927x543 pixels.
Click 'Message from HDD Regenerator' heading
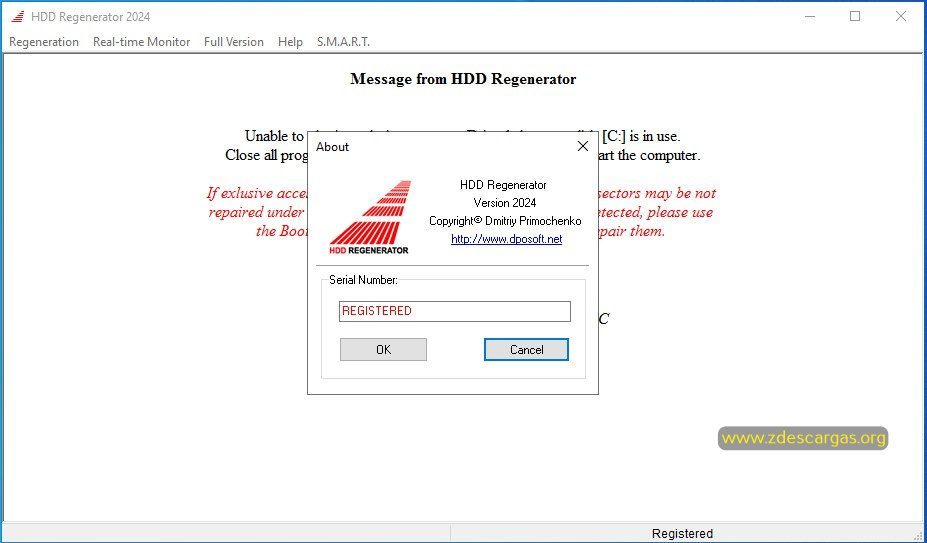pos(463,79)
